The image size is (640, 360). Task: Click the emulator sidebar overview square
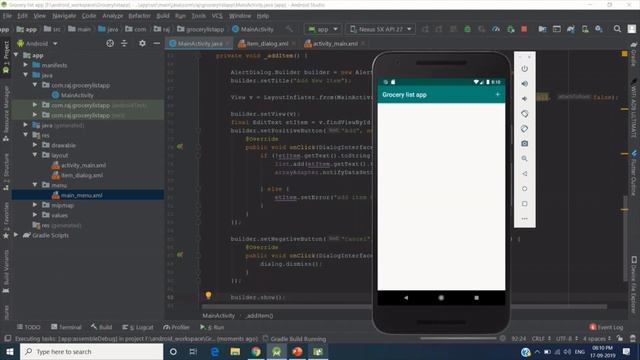point(524,204)
